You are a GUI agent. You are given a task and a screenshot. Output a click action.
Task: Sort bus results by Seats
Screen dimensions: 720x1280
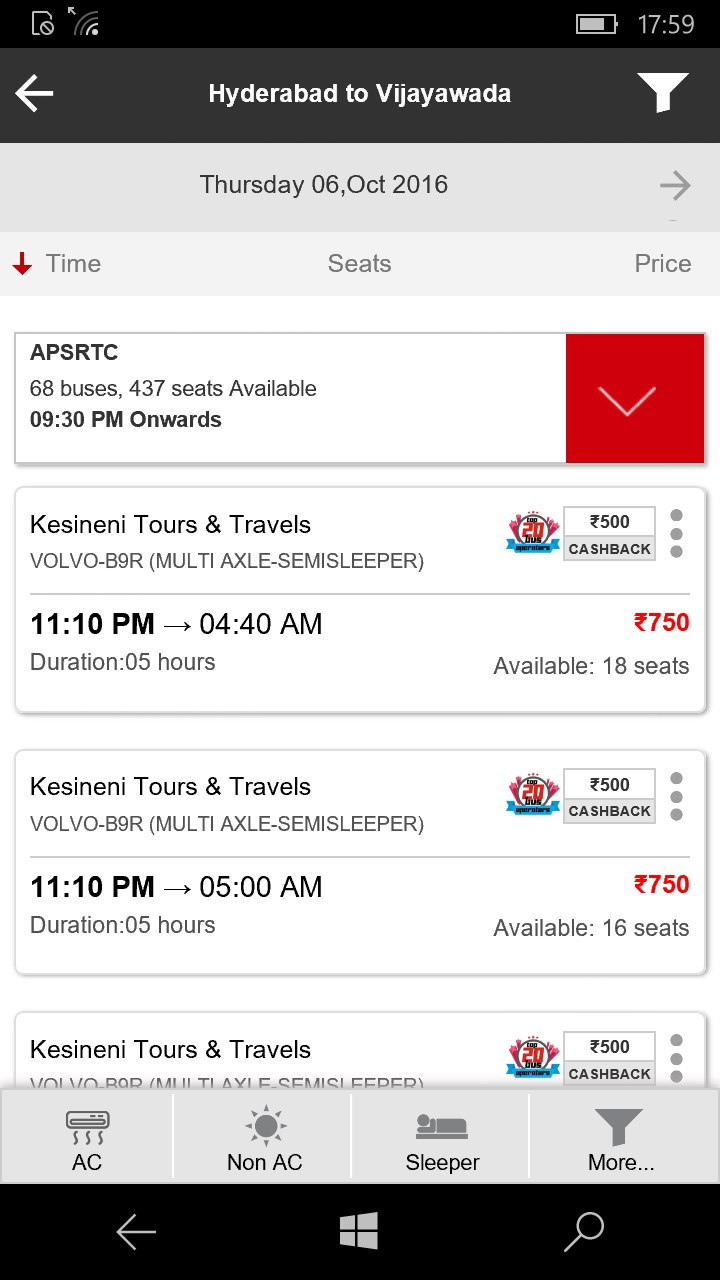(x=359, y=264)
